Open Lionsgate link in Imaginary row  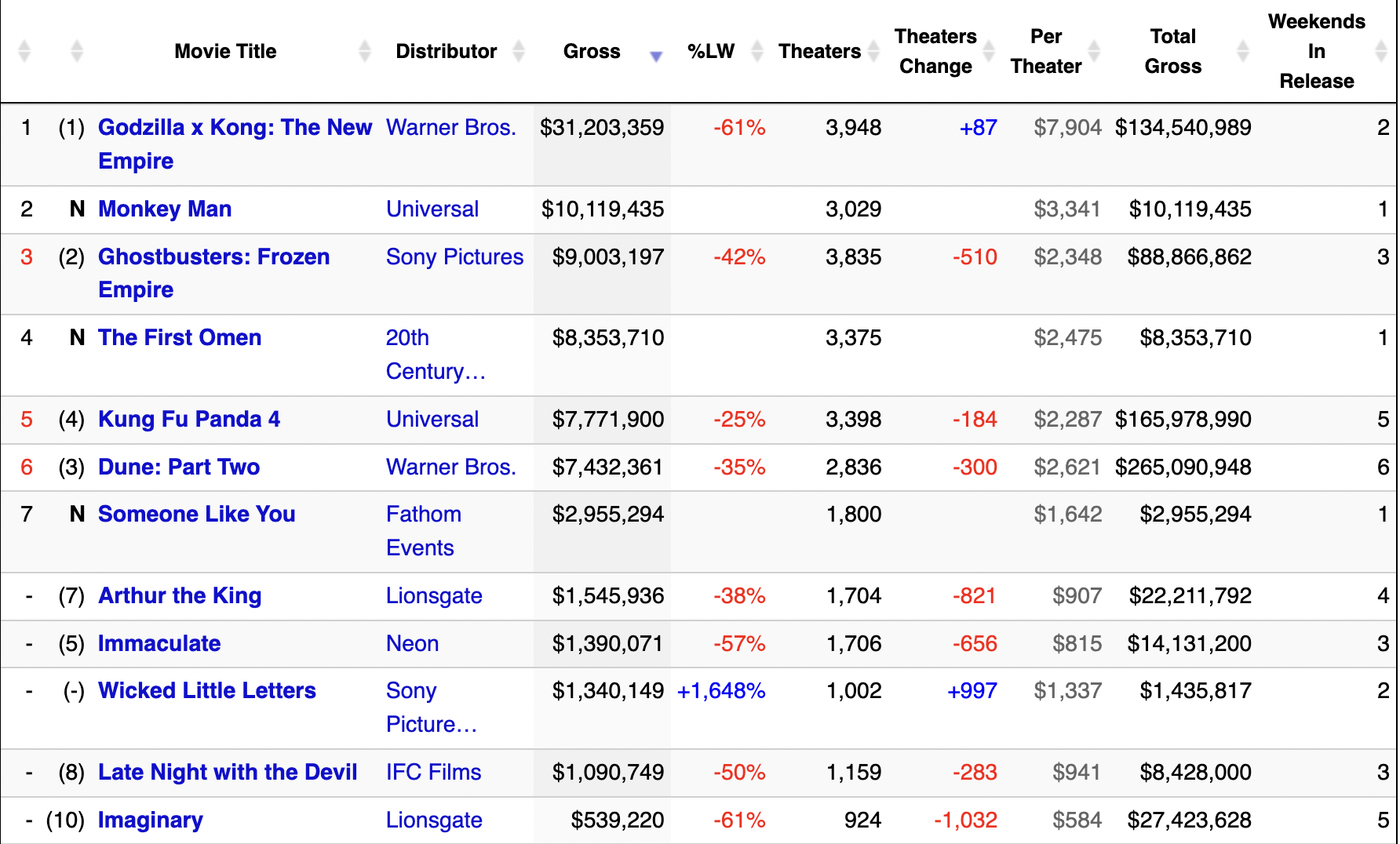(434, 820)
